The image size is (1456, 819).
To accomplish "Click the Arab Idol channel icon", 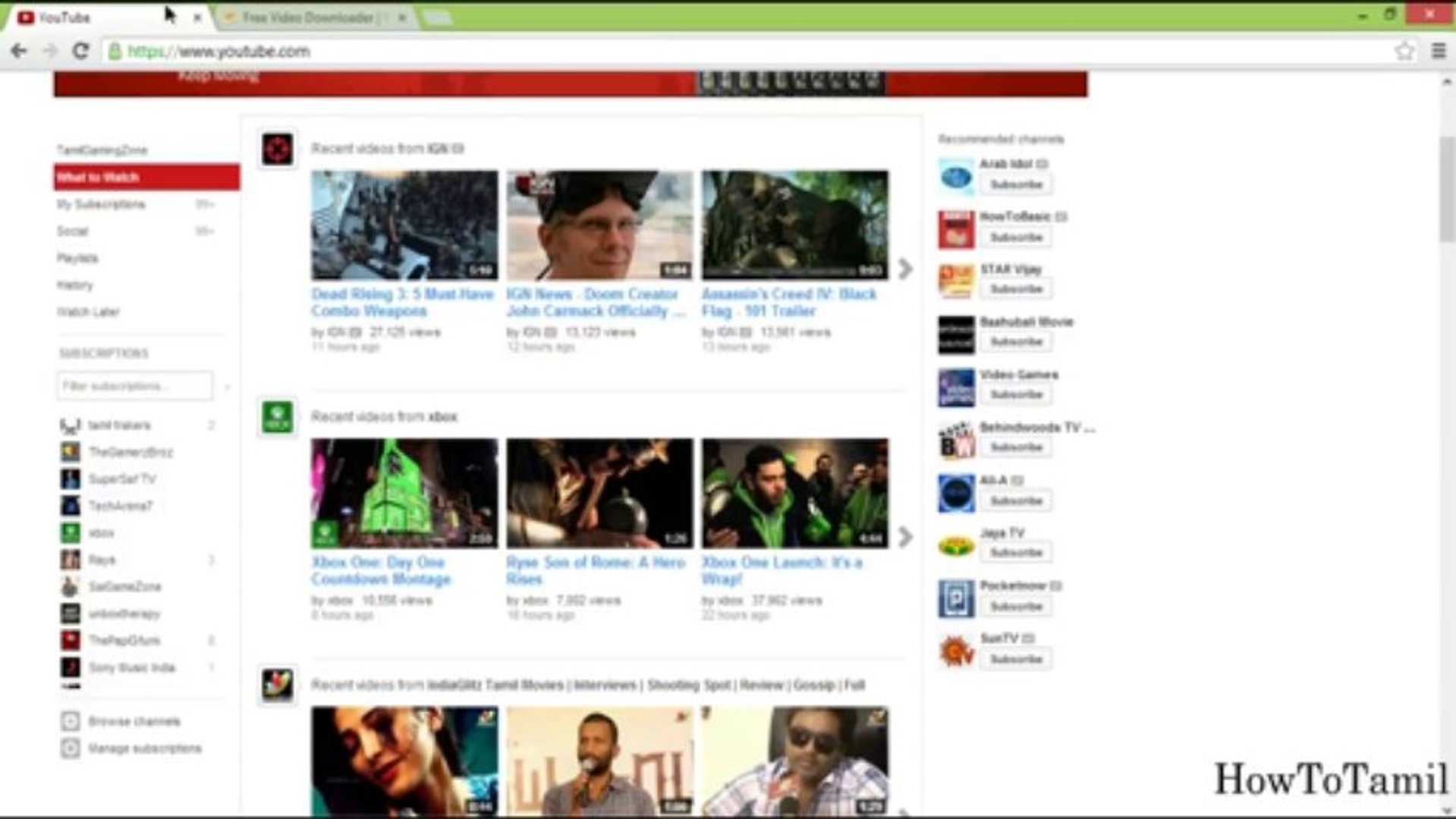I will [956, 176].
